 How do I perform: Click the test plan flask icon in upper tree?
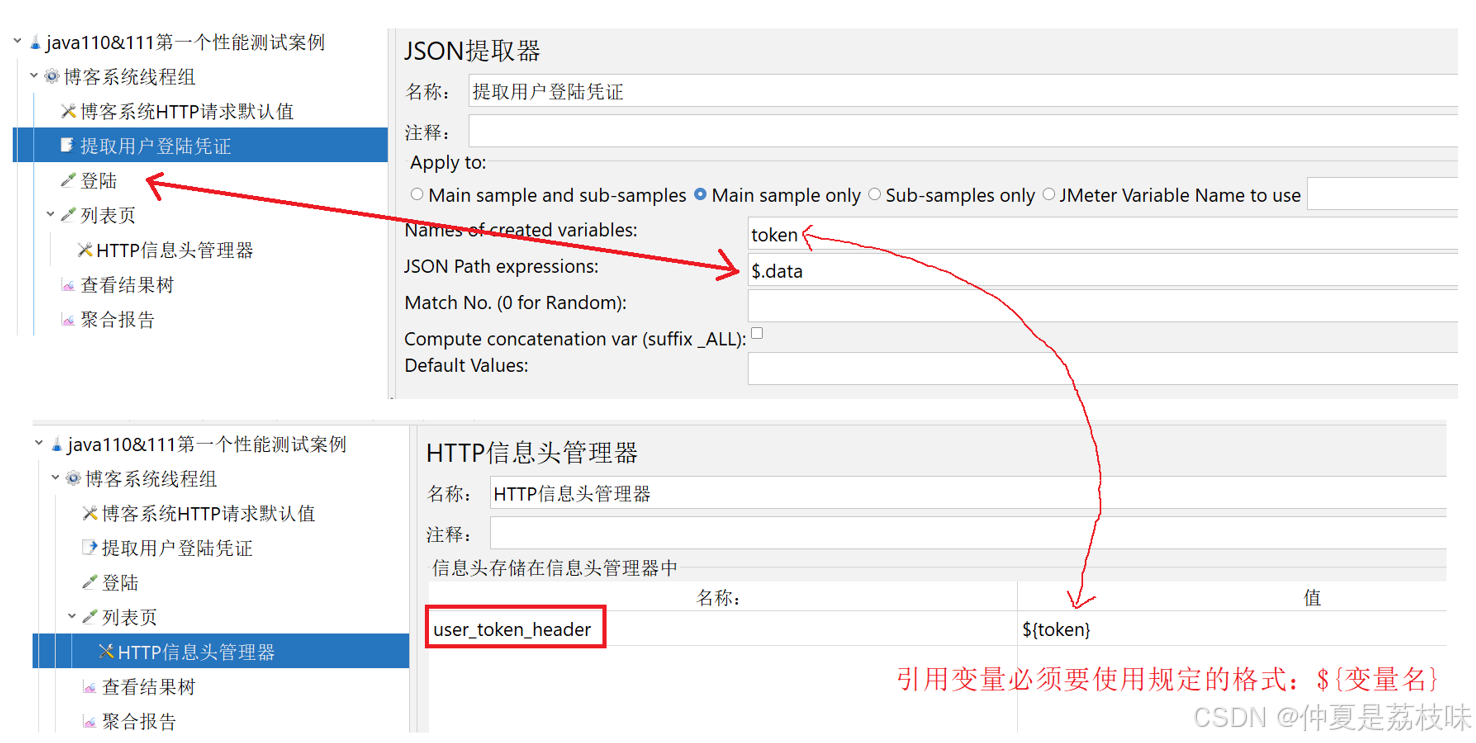point(35,43)
